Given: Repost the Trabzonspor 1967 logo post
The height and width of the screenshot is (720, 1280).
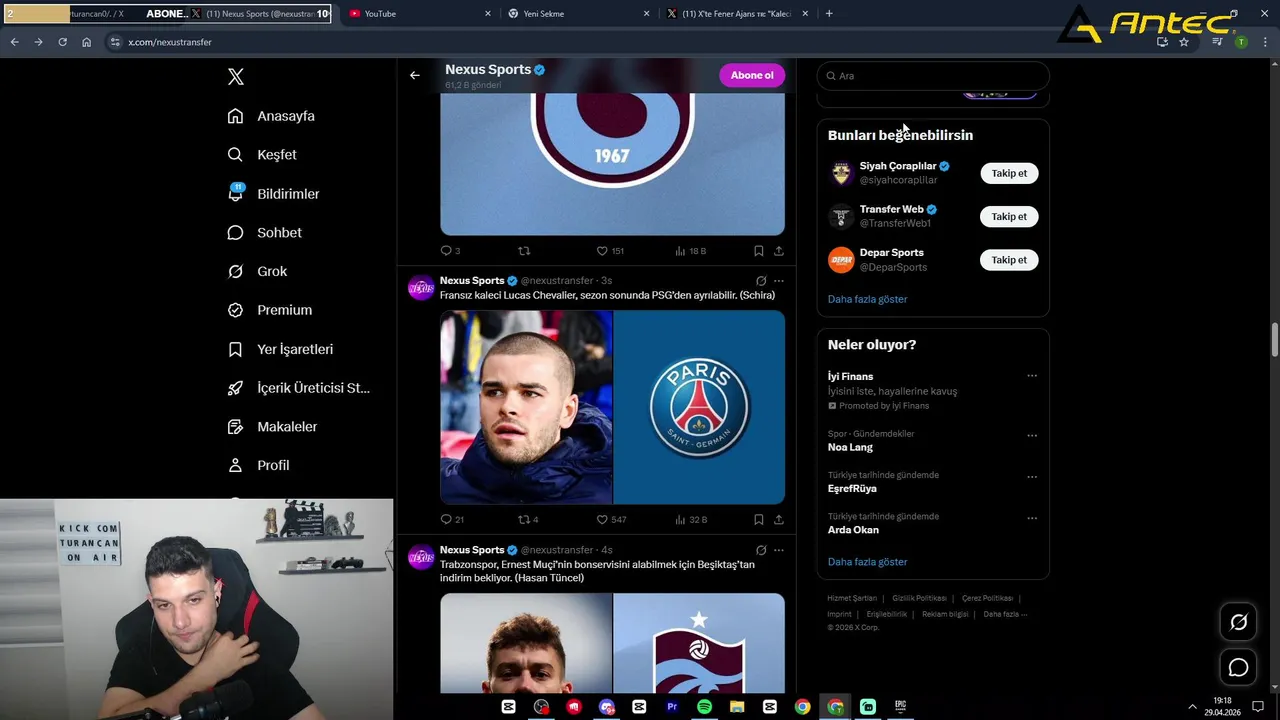Looking at the screenshot, I should (x=523, y=250).
